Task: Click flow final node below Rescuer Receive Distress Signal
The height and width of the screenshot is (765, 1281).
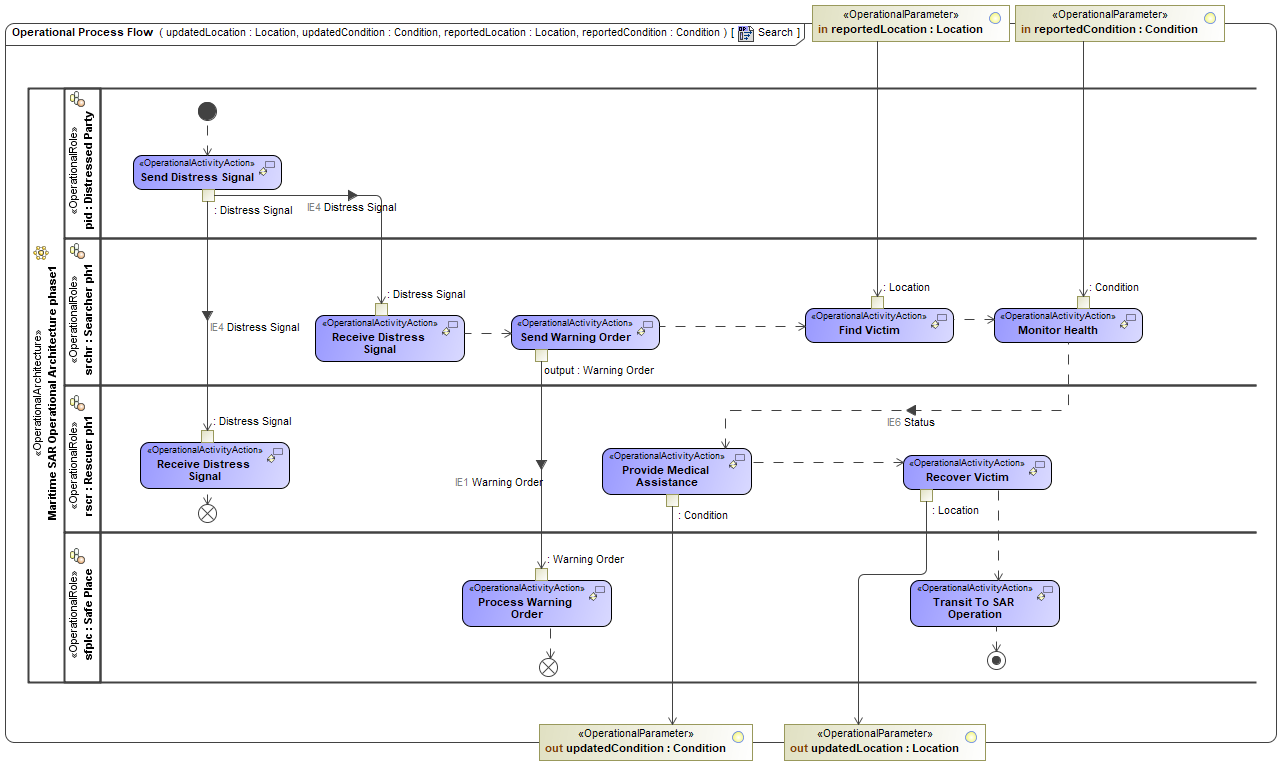Action: (207, 514)
